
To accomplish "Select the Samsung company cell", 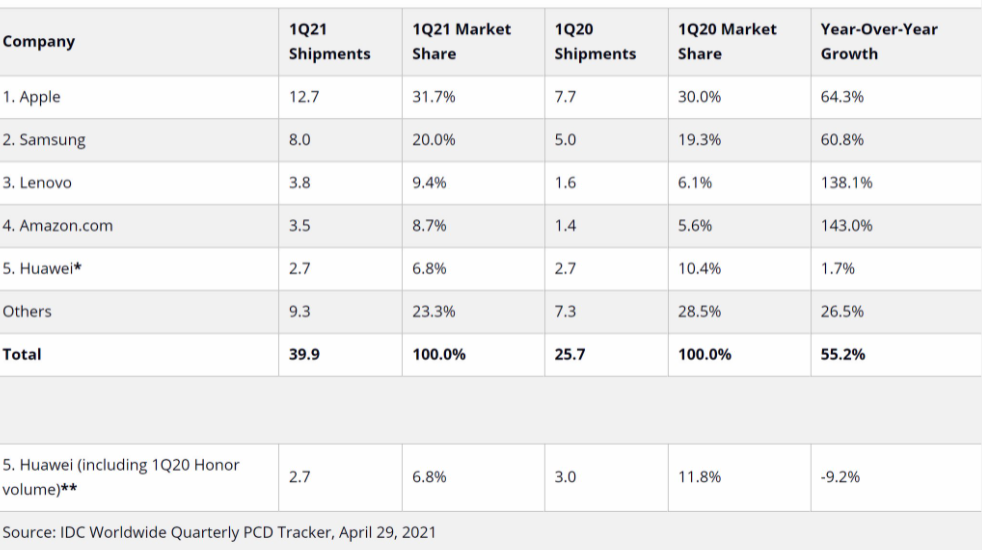I will [x=47, y=140].
